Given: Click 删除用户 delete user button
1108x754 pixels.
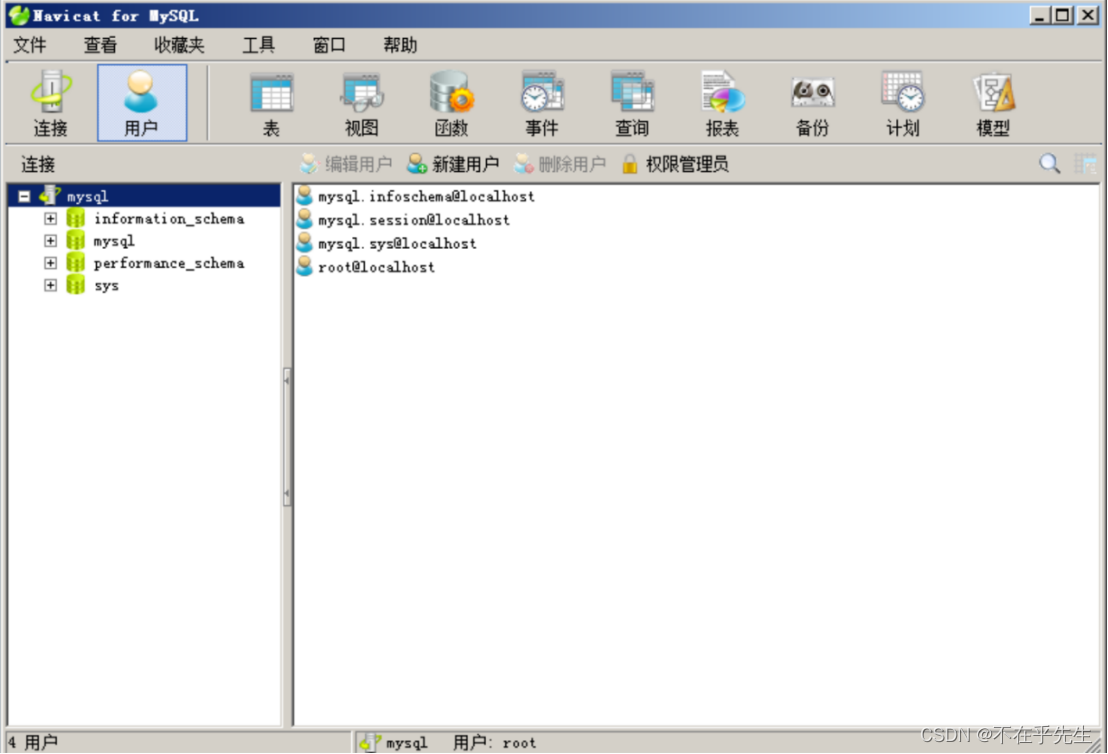Looking at the screenshot, I should click(x=560, y=164).
